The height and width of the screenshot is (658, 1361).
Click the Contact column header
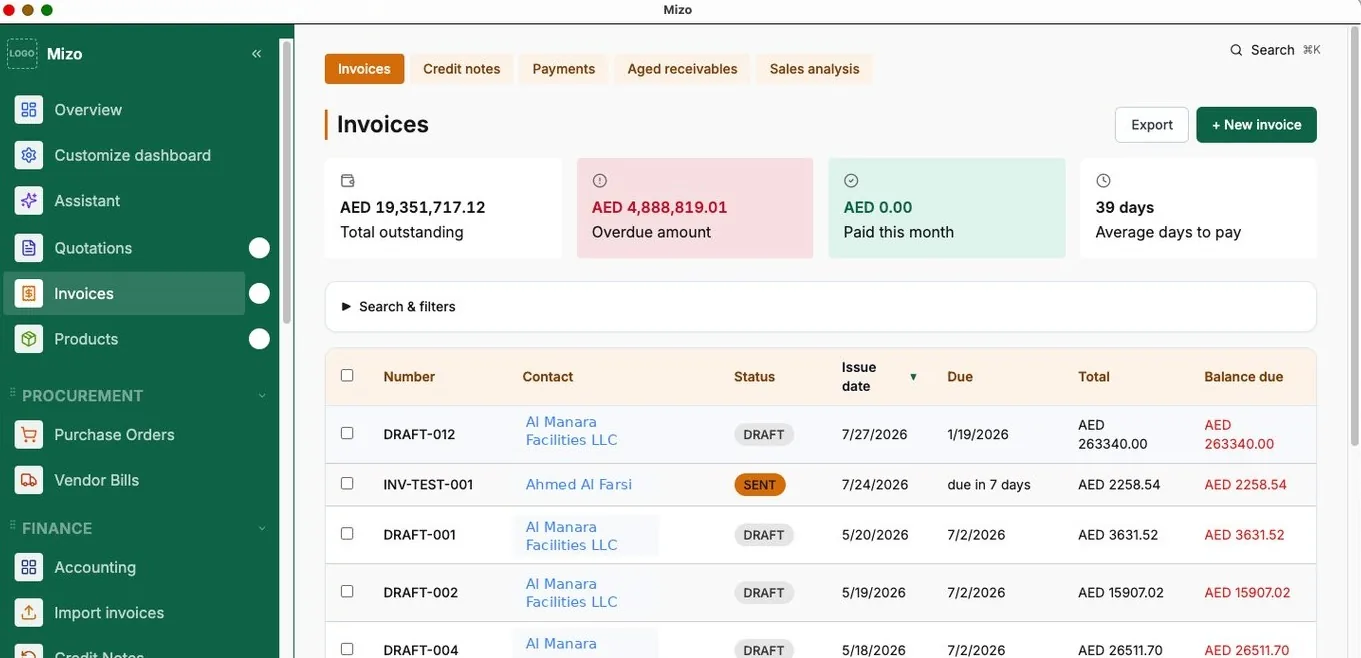coord(548,377)
